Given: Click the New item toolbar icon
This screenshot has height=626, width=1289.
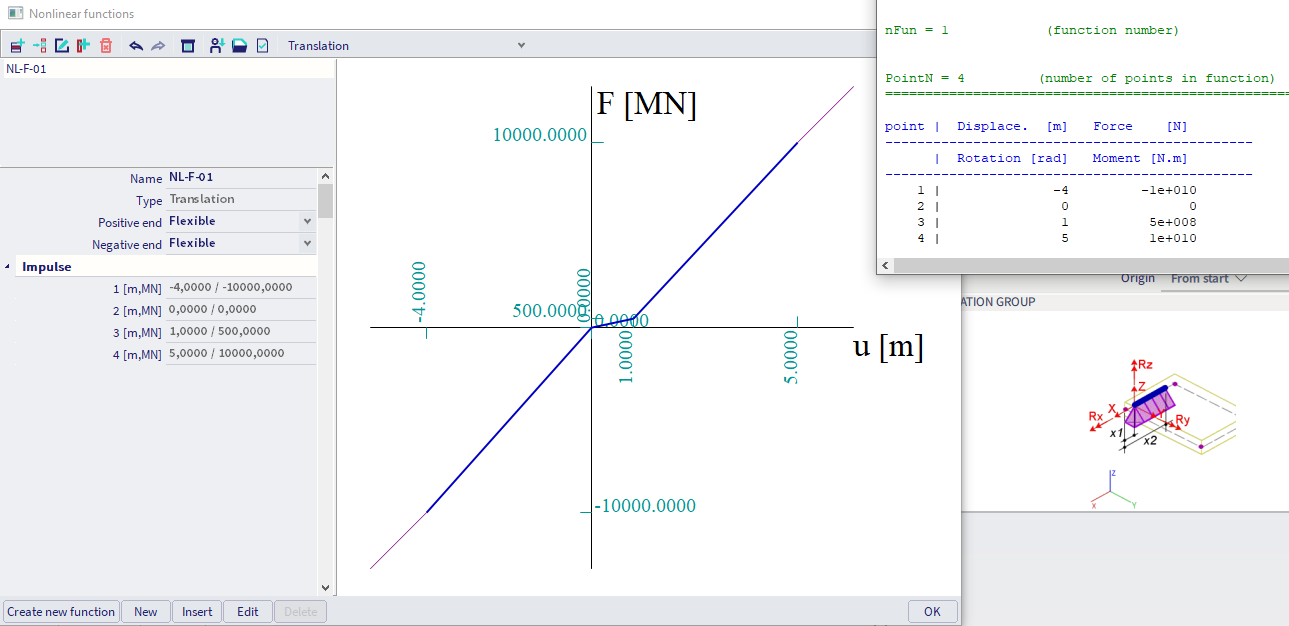Looking at the screenshot, I should [x=17, y=46].
